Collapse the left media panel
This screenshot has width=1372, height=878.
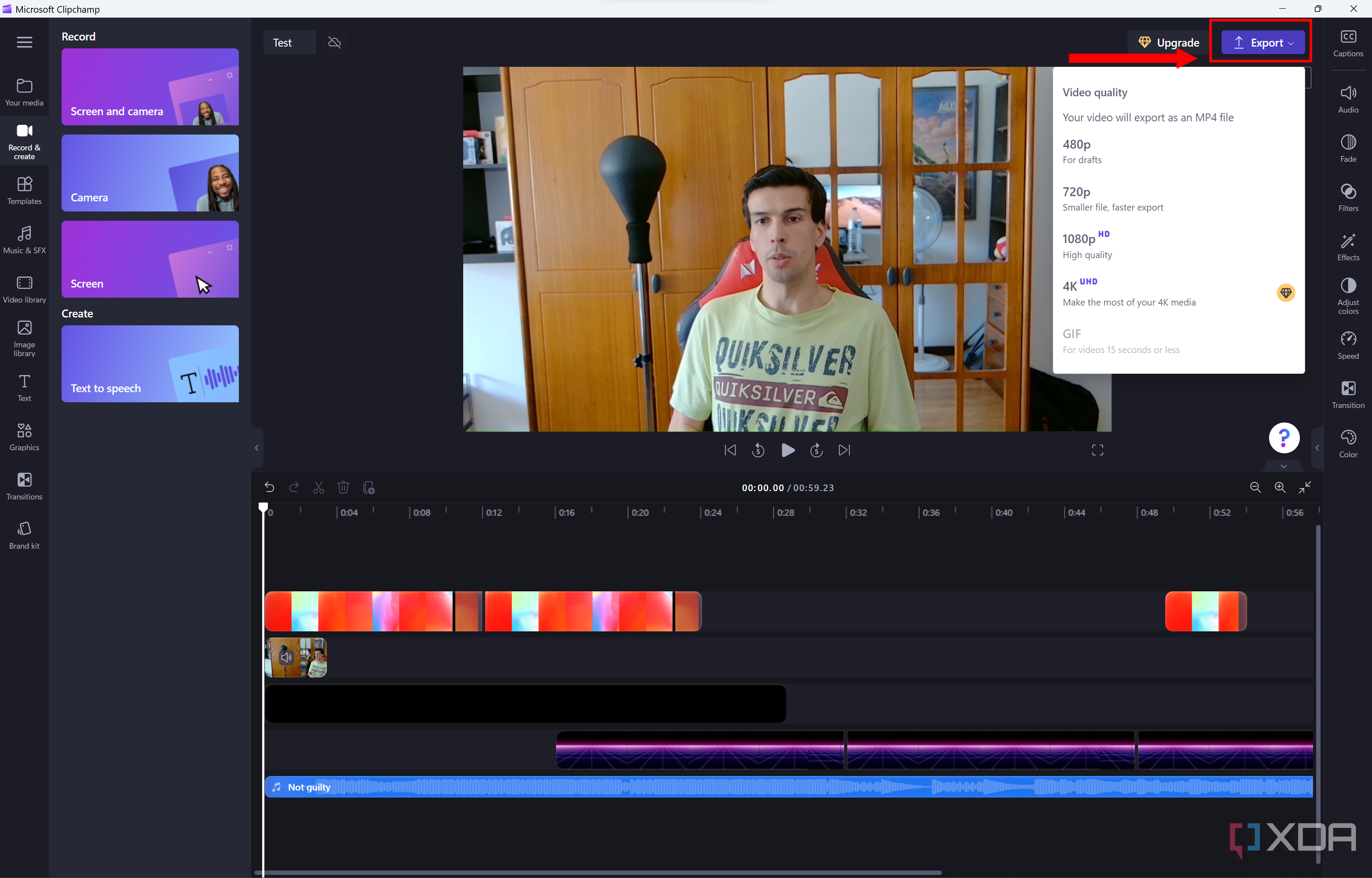[256, 448]
